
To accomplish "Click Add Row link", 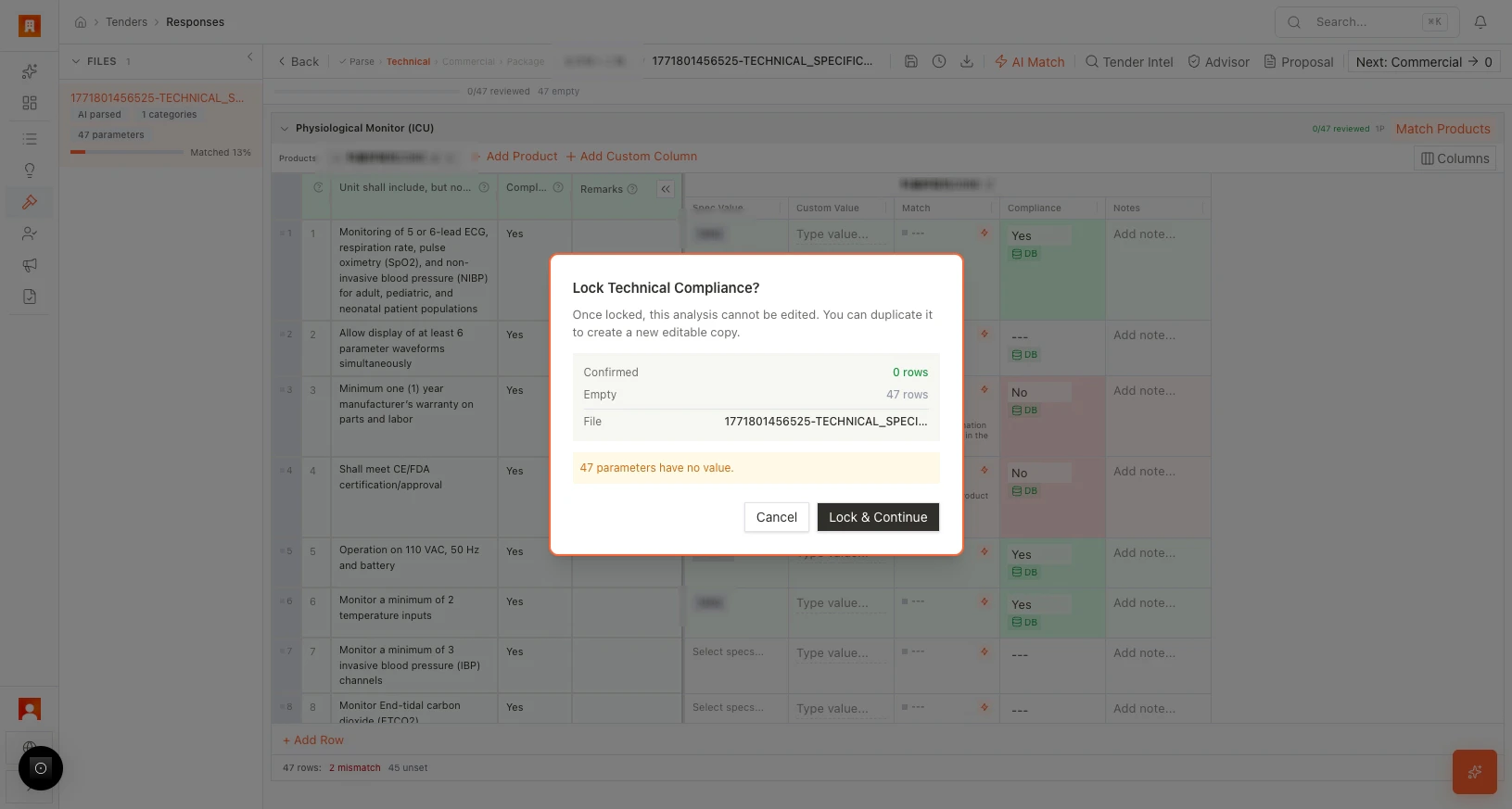I will (313, 740).
